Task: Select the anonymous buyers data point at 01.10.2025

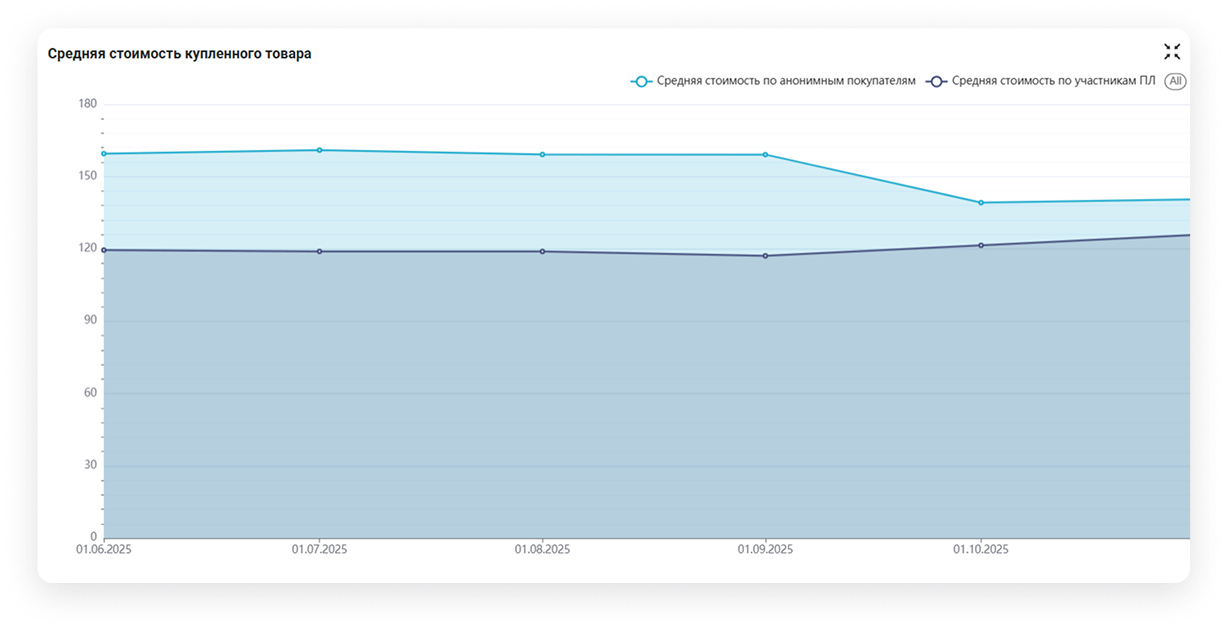Action: coord(981,203)
